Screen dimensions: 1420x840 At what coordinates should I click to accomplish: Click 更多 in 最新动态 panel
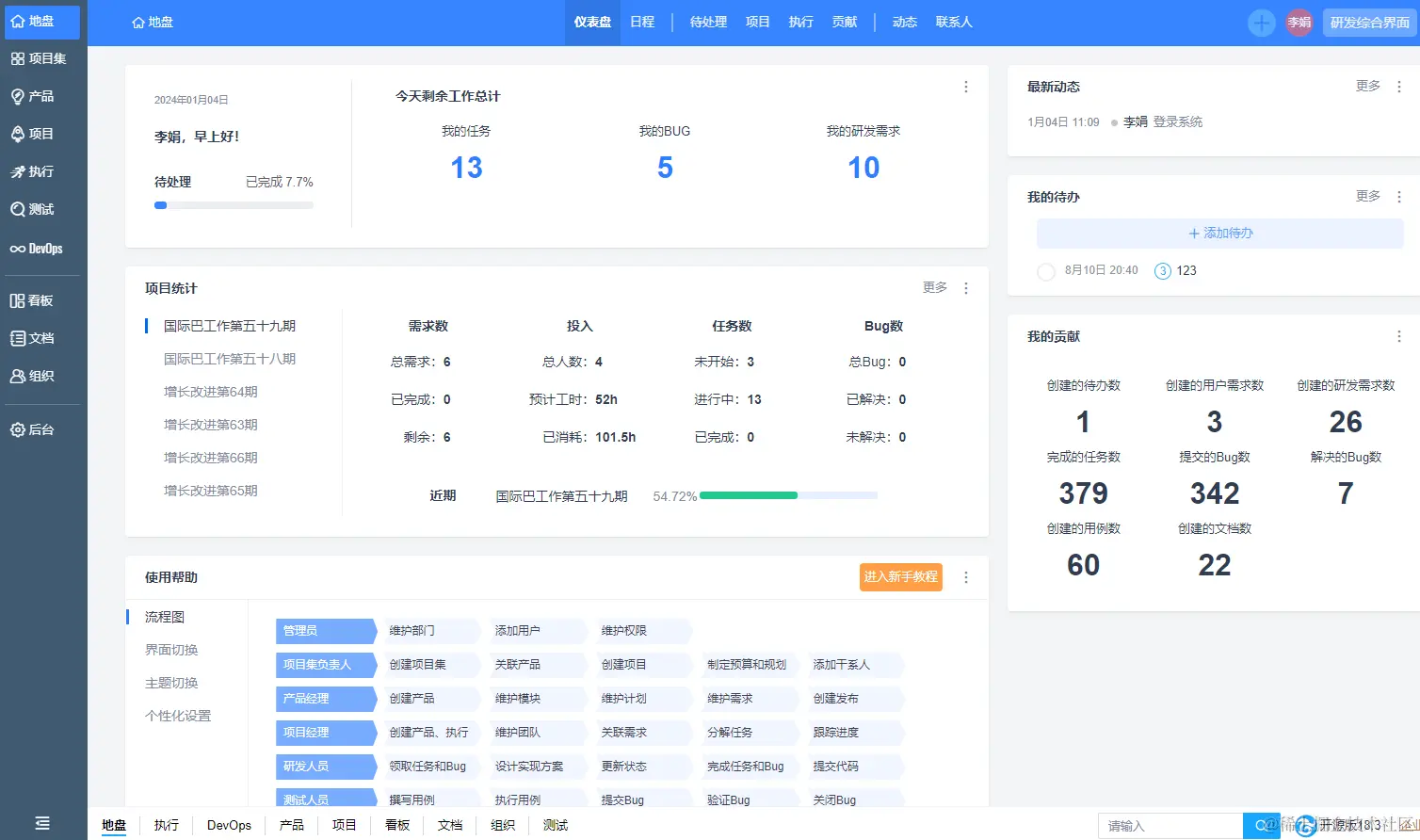[x=1368, y=86]
